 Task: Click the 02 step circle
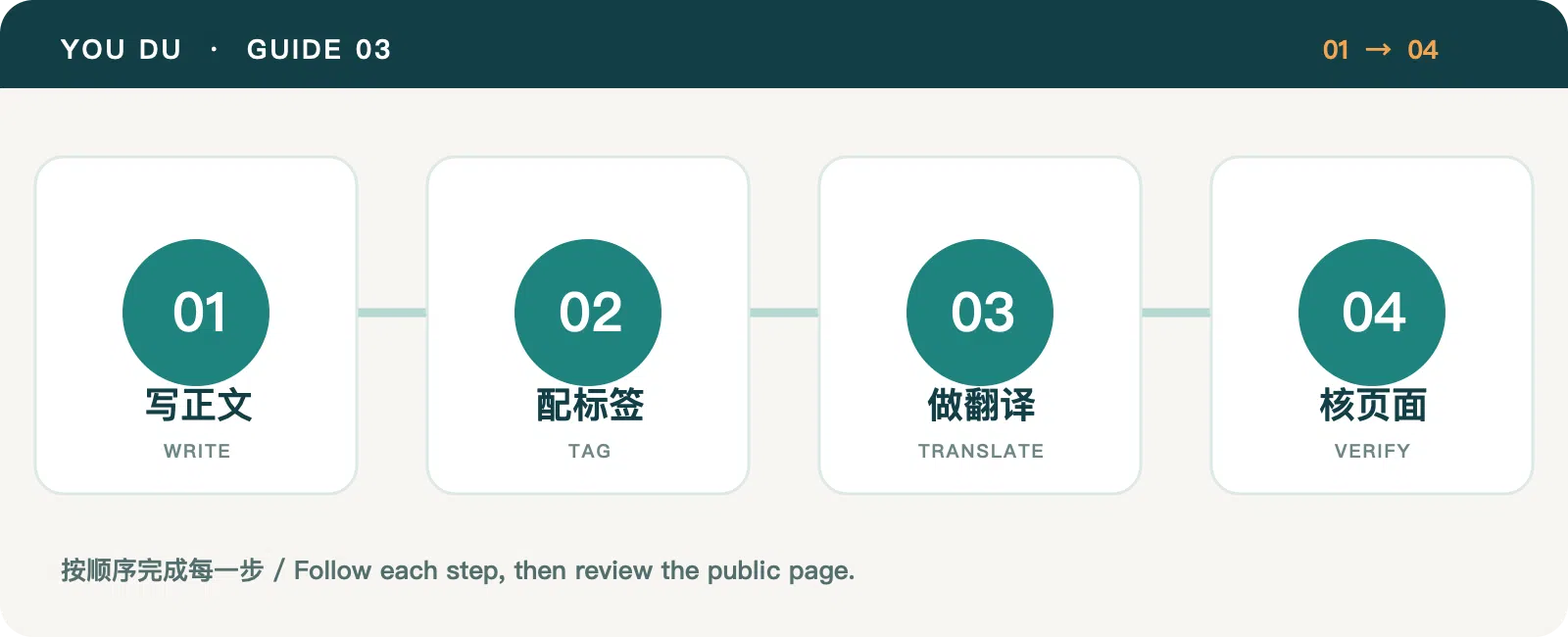(588, 313)
